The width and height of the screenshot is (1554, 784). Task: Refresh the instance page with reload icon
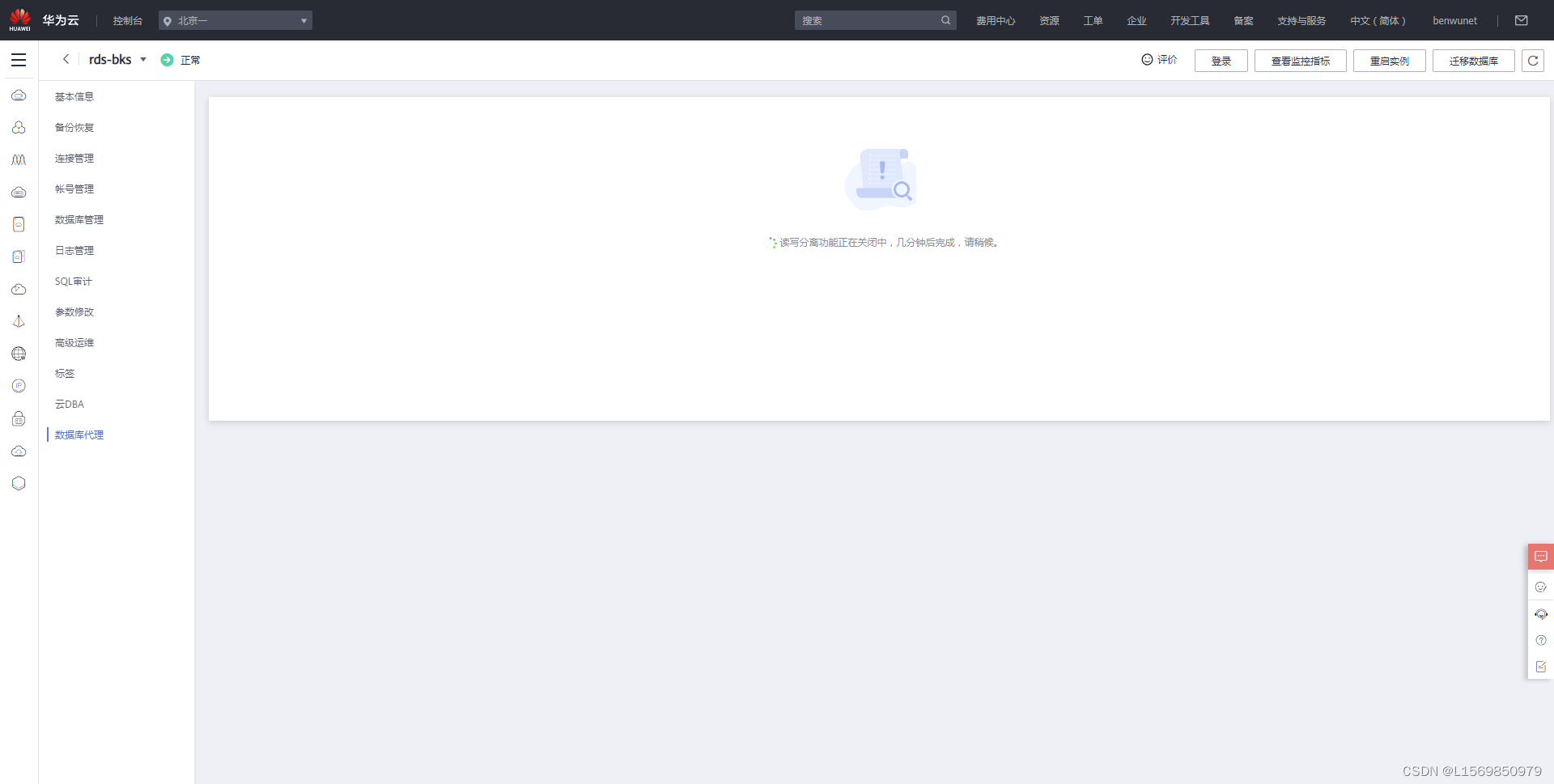[1532, 61]
